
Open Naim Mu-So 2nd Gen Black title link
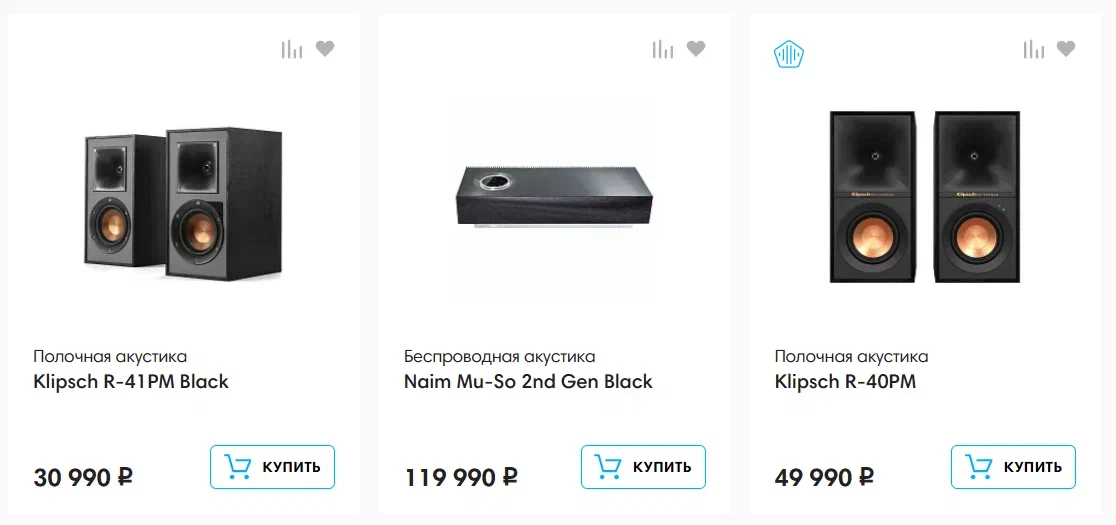[x=528, y=381]
